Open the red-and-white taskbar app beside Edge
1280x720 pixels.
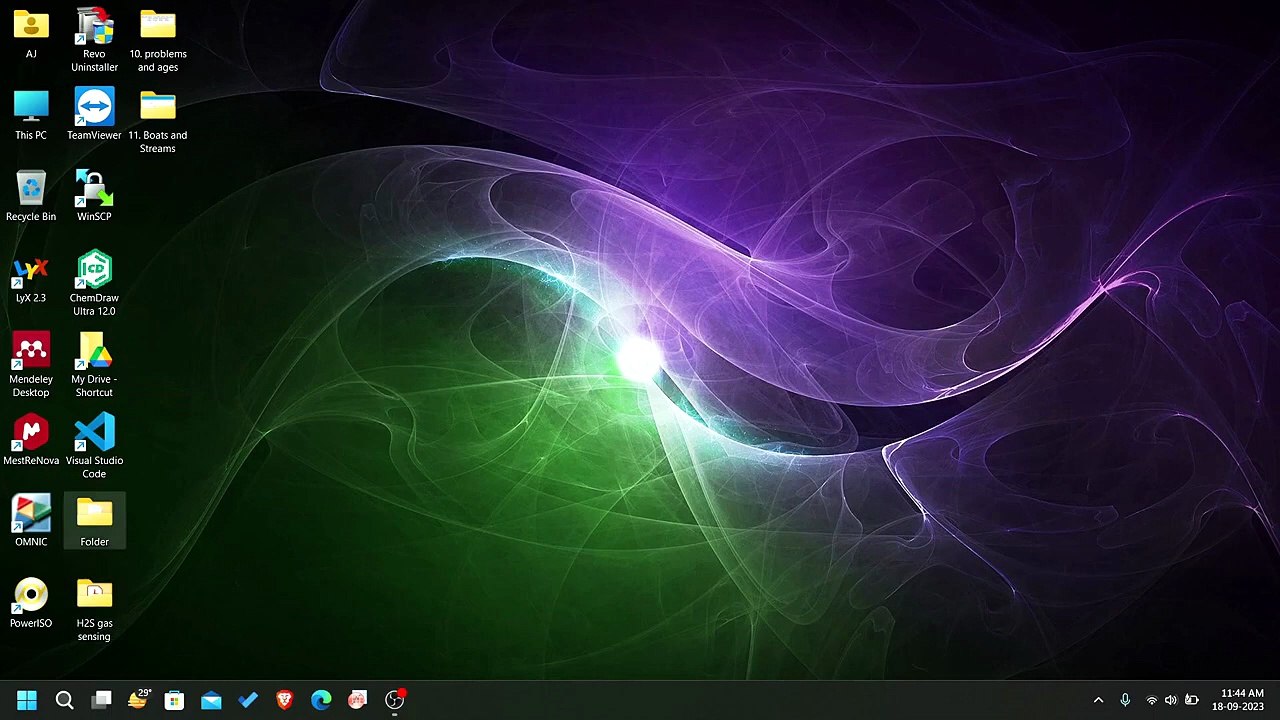click(358, 700)
